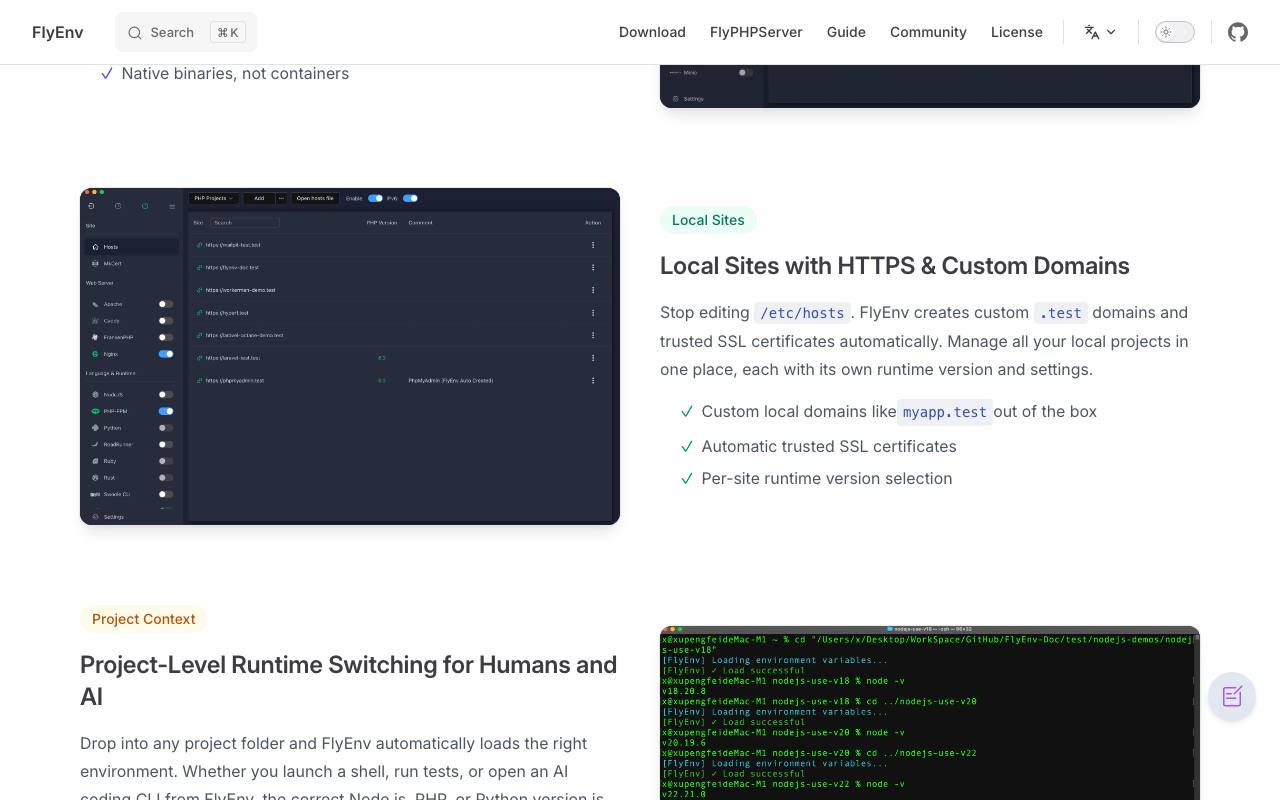Viewport: 1280px width, 800px height.
Task: Click the link icon beside workerman-demo.test
Action: point(200,290)
